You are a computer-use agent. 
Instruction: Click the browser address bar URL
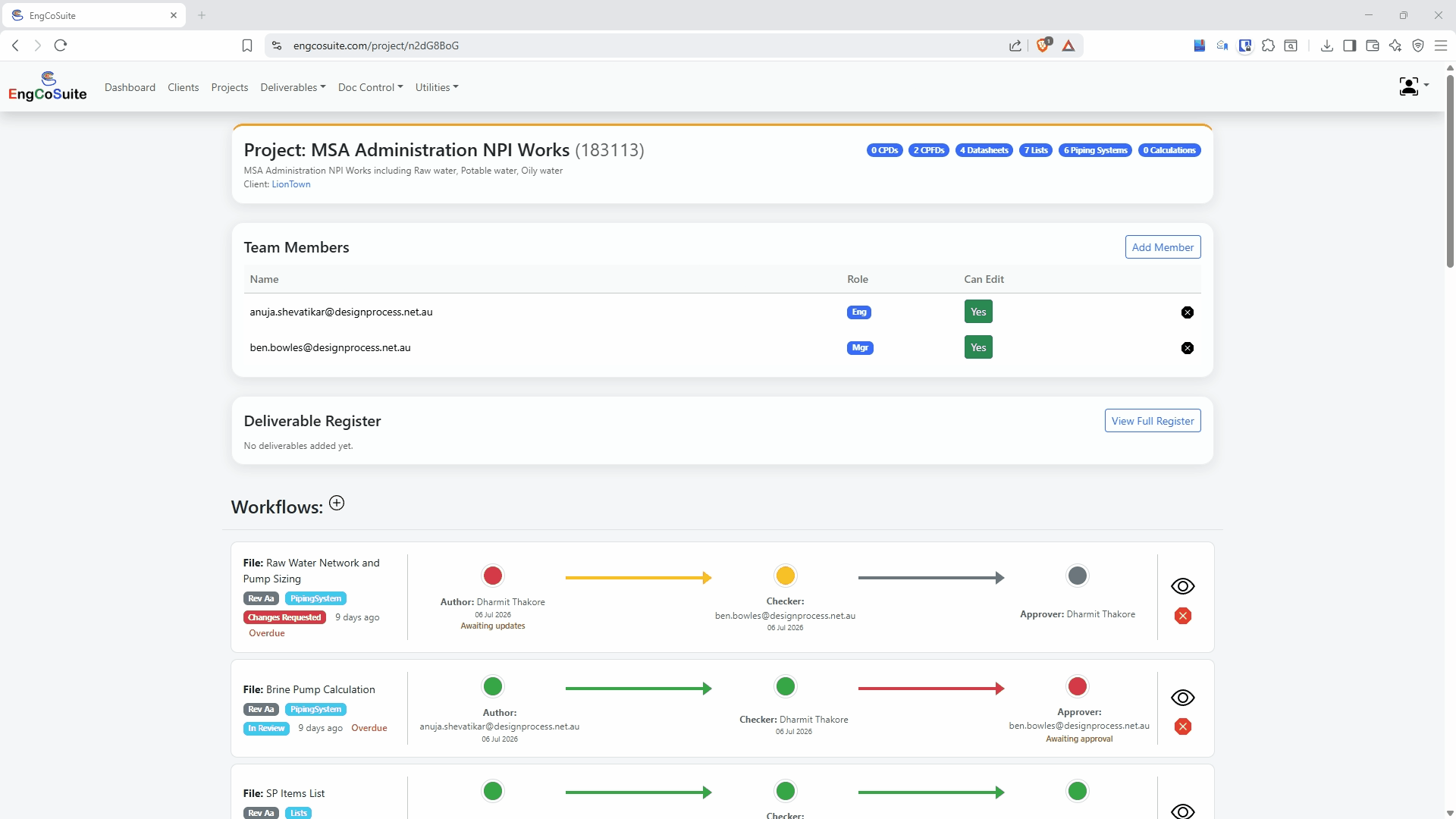point(376,45)
